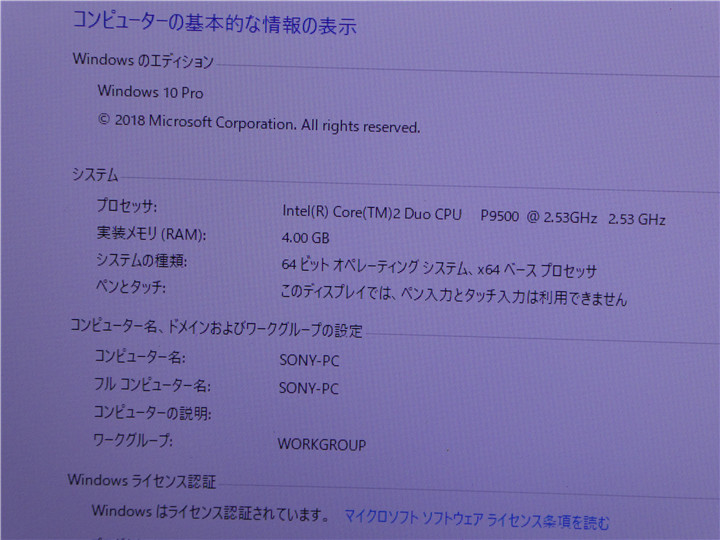Click the プロセッサ label
The height and width of the screenshot is (540, 720).
pos(127,205)
